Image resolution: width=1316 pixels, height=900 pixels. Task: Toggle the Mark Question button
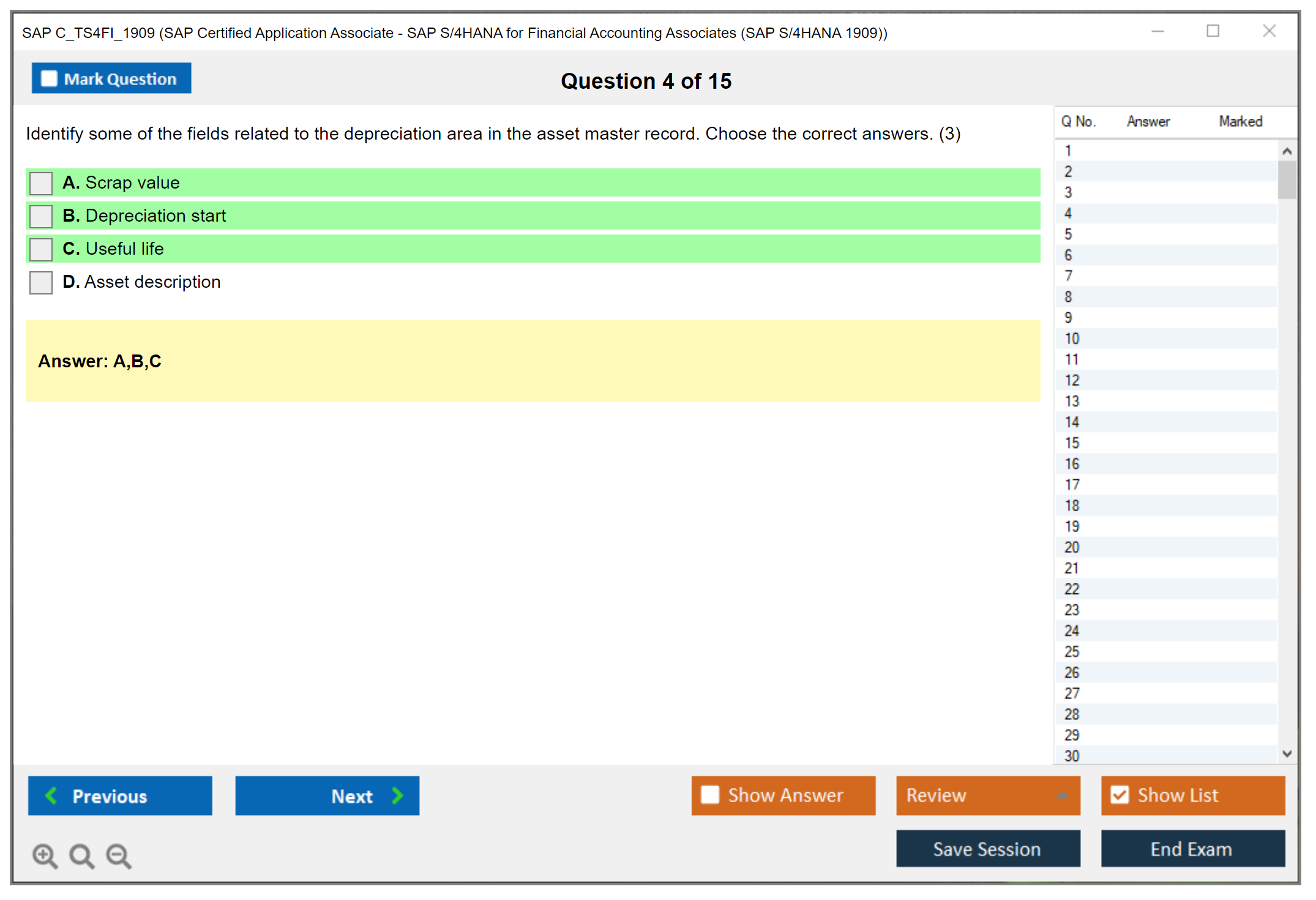coord(111,78)
